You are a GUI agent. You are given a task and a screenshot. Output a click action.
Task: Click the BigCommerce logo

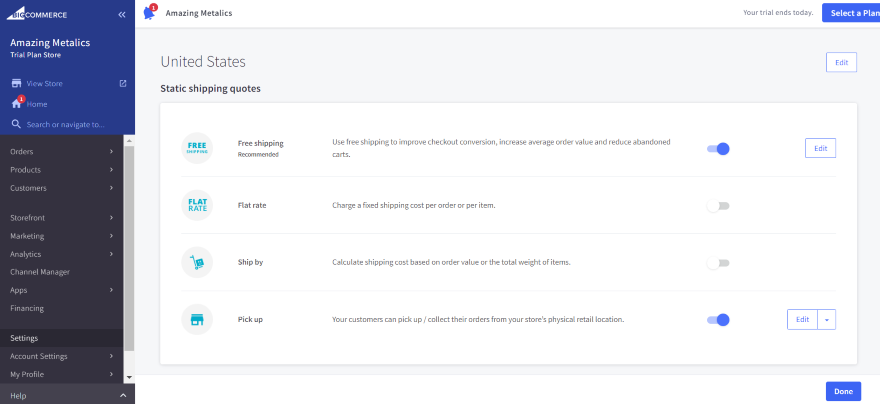point(36,14)
